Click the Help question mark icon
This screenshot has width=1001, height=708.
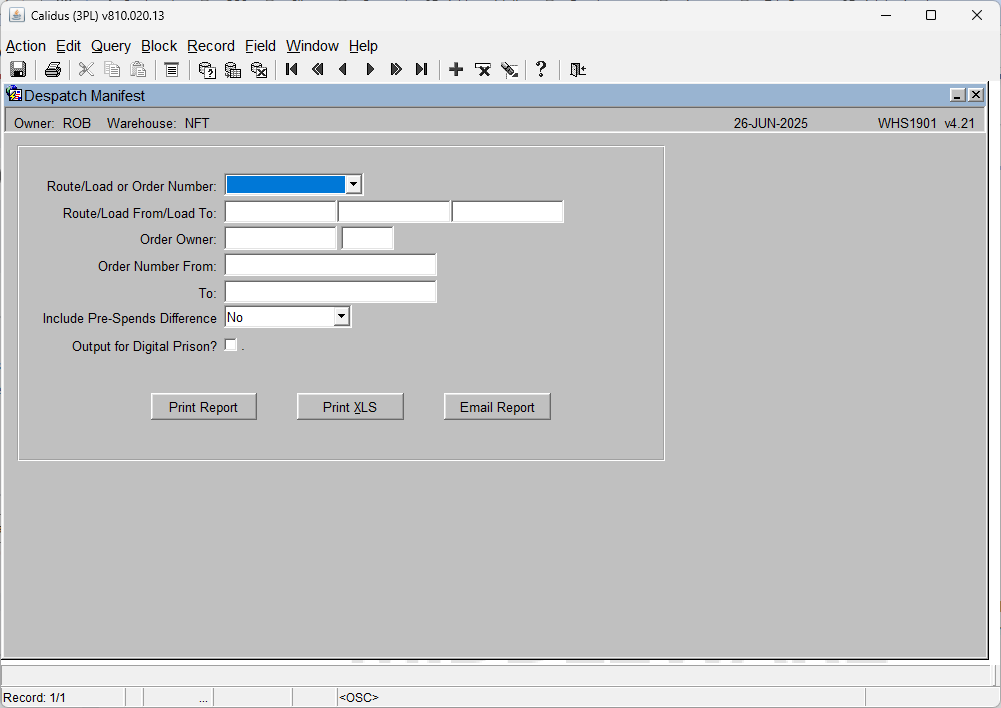541,69
